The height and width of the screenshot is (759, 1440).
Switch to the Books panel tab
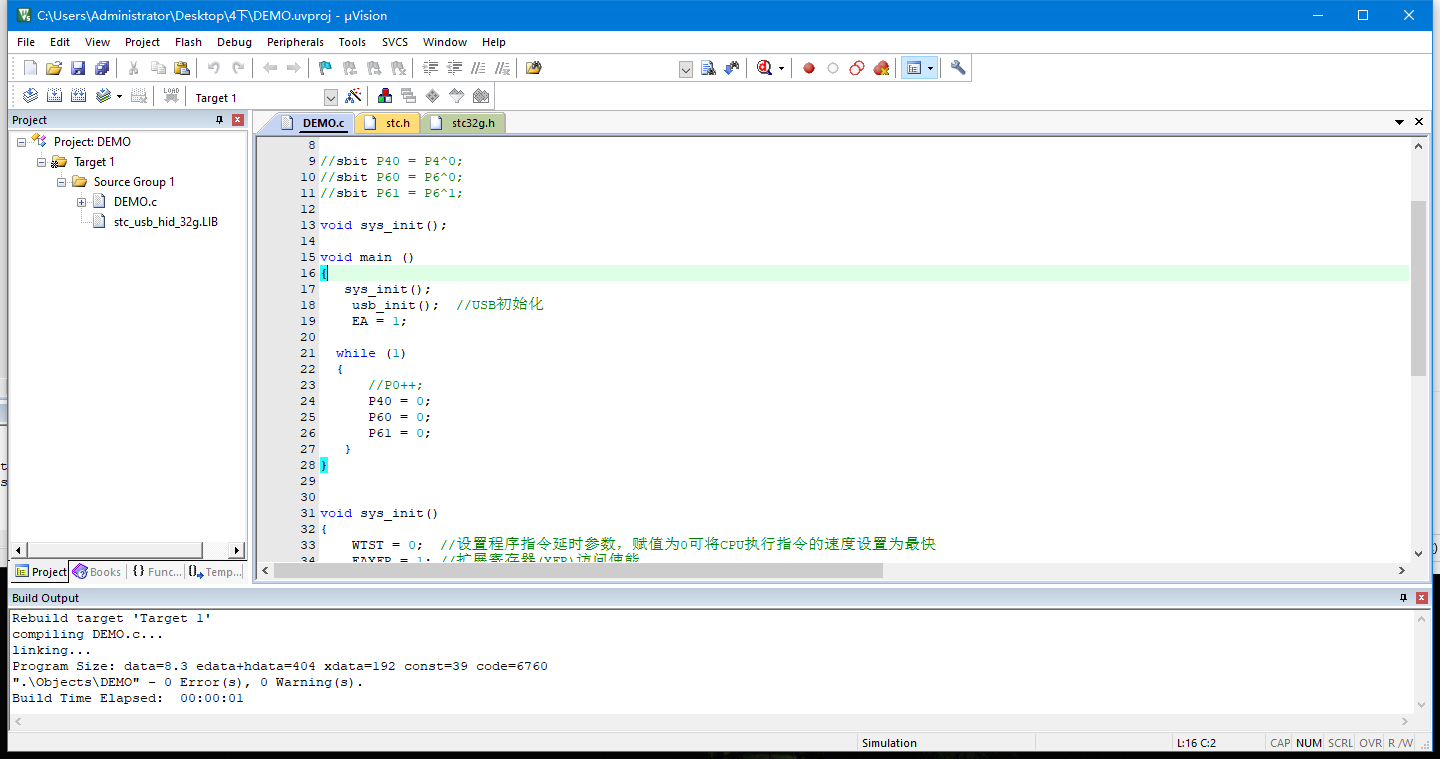[x=97, y=572]
